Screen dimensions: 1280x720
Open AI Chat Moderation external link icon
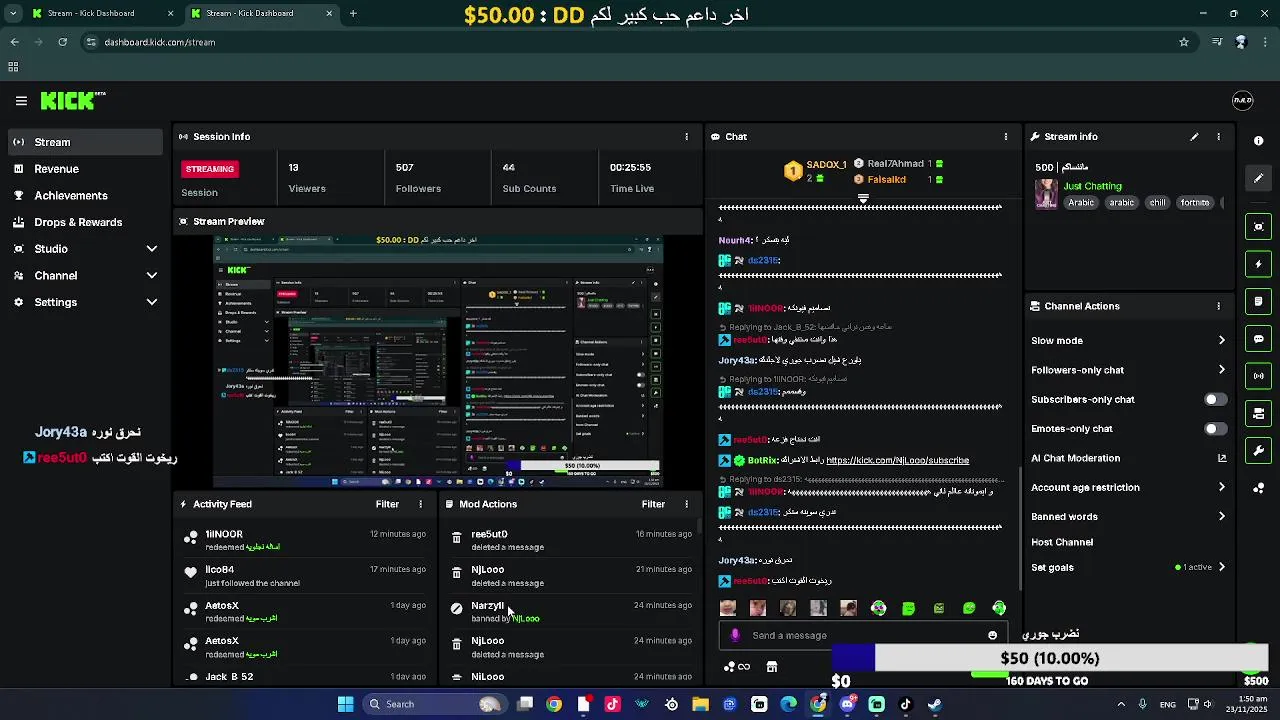(x=1221, y=458)
